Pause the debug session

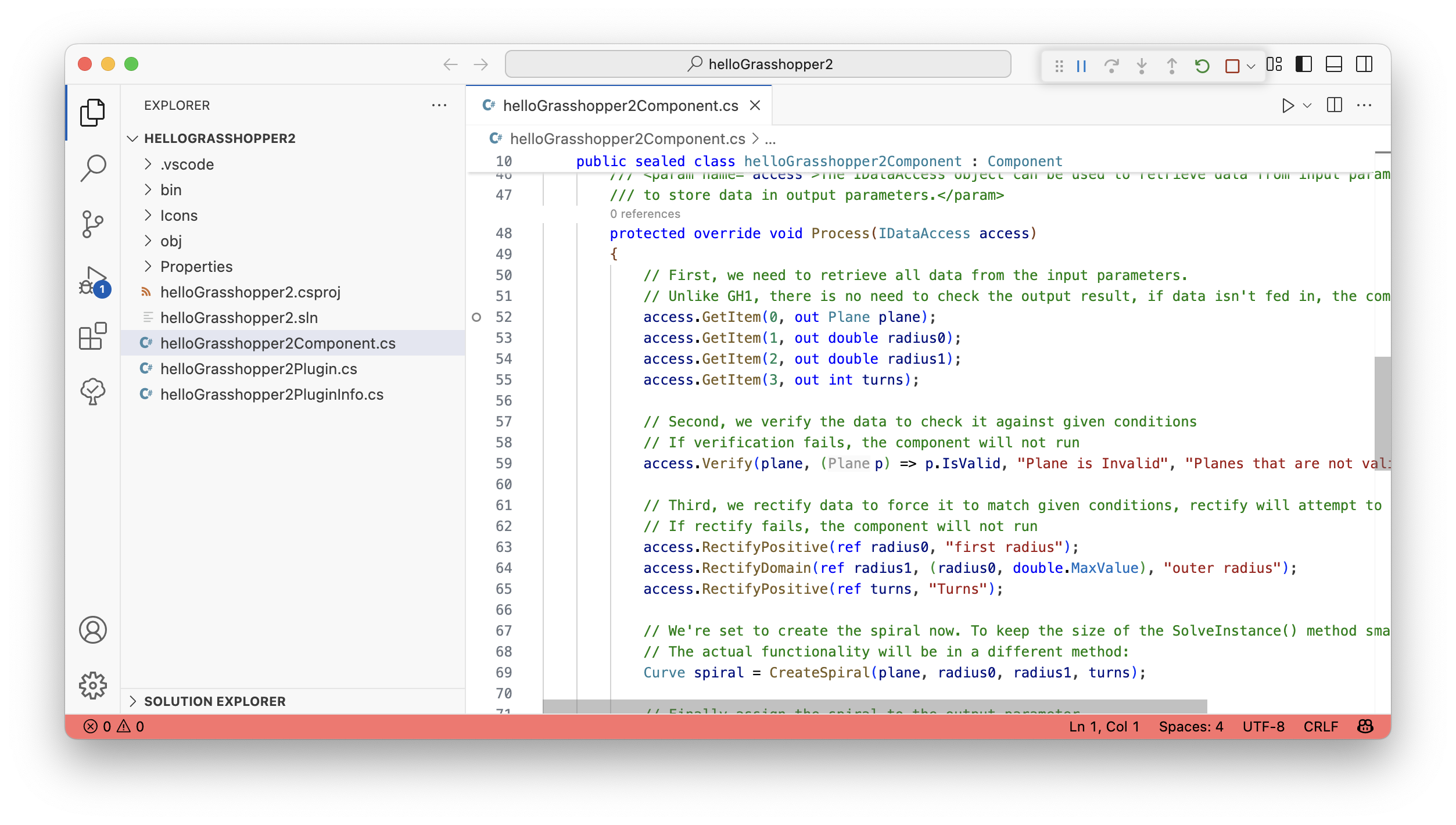pos(1081,66)
